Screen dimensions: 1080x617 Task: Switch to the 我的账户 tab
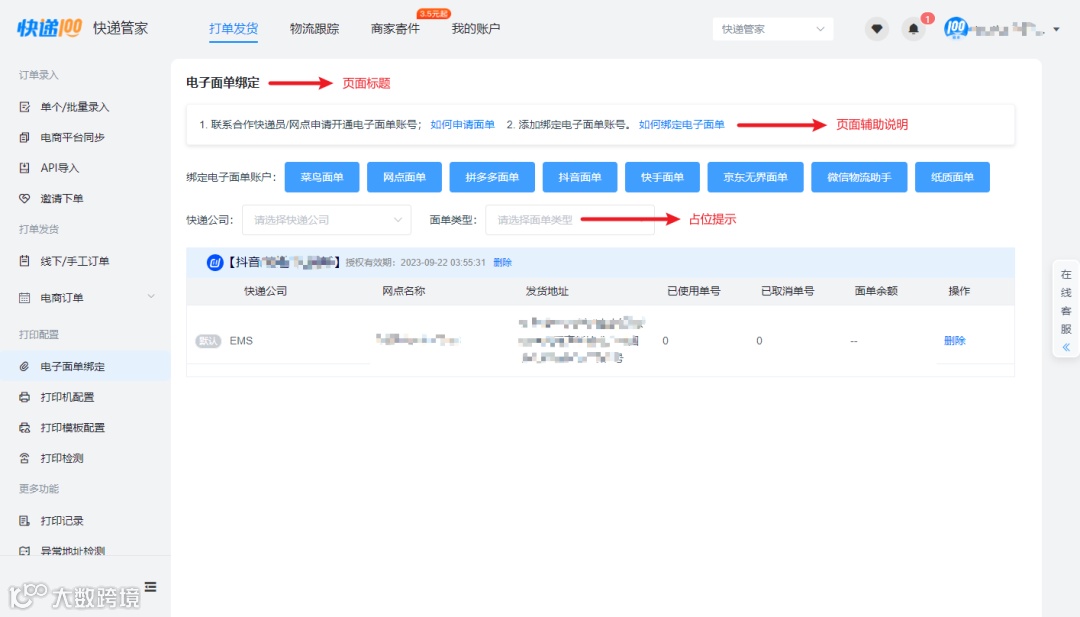click(x=476, y=28)
